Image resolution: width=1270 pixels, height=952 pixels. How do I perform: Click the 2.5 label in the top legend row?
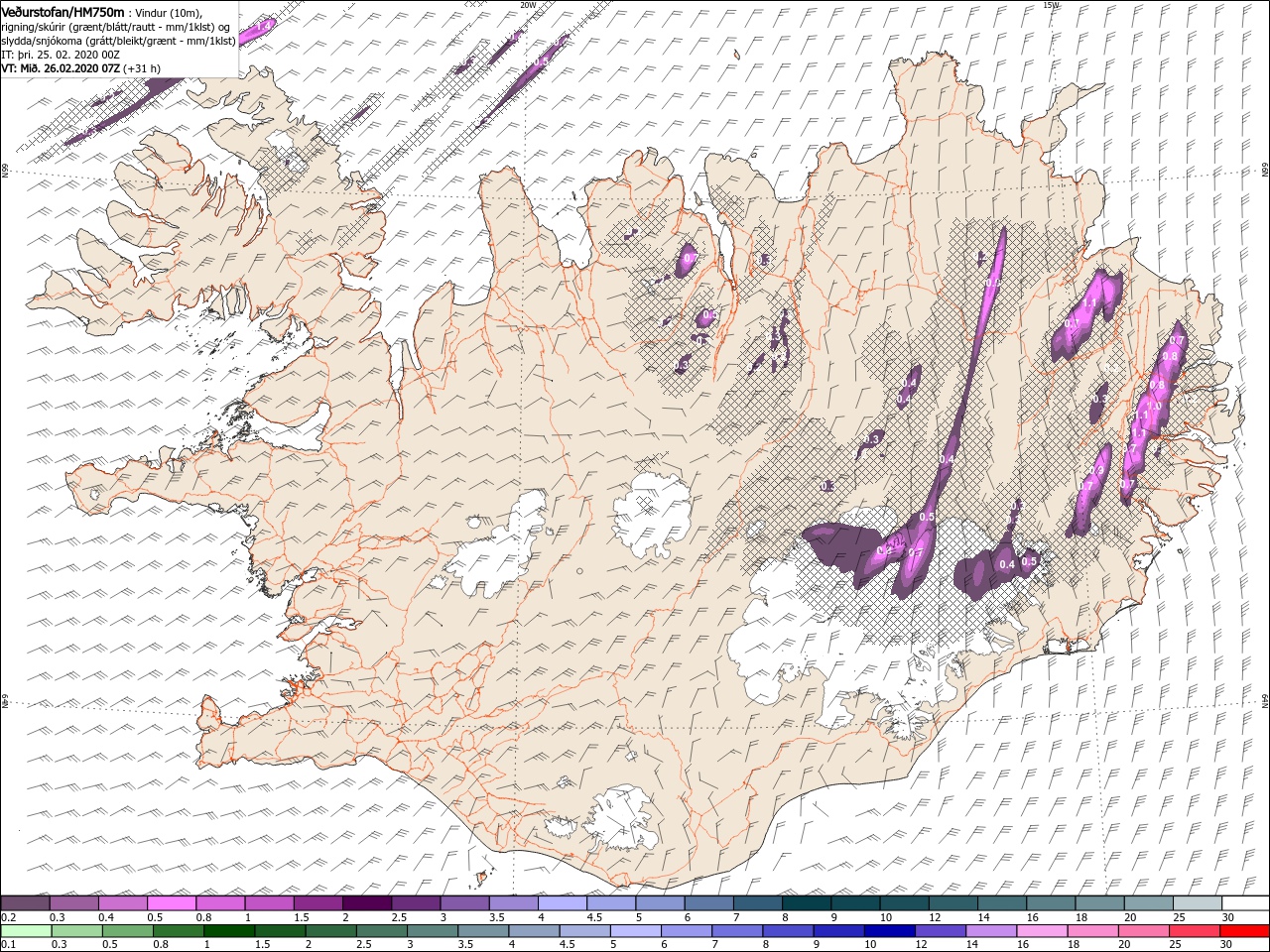399,917
